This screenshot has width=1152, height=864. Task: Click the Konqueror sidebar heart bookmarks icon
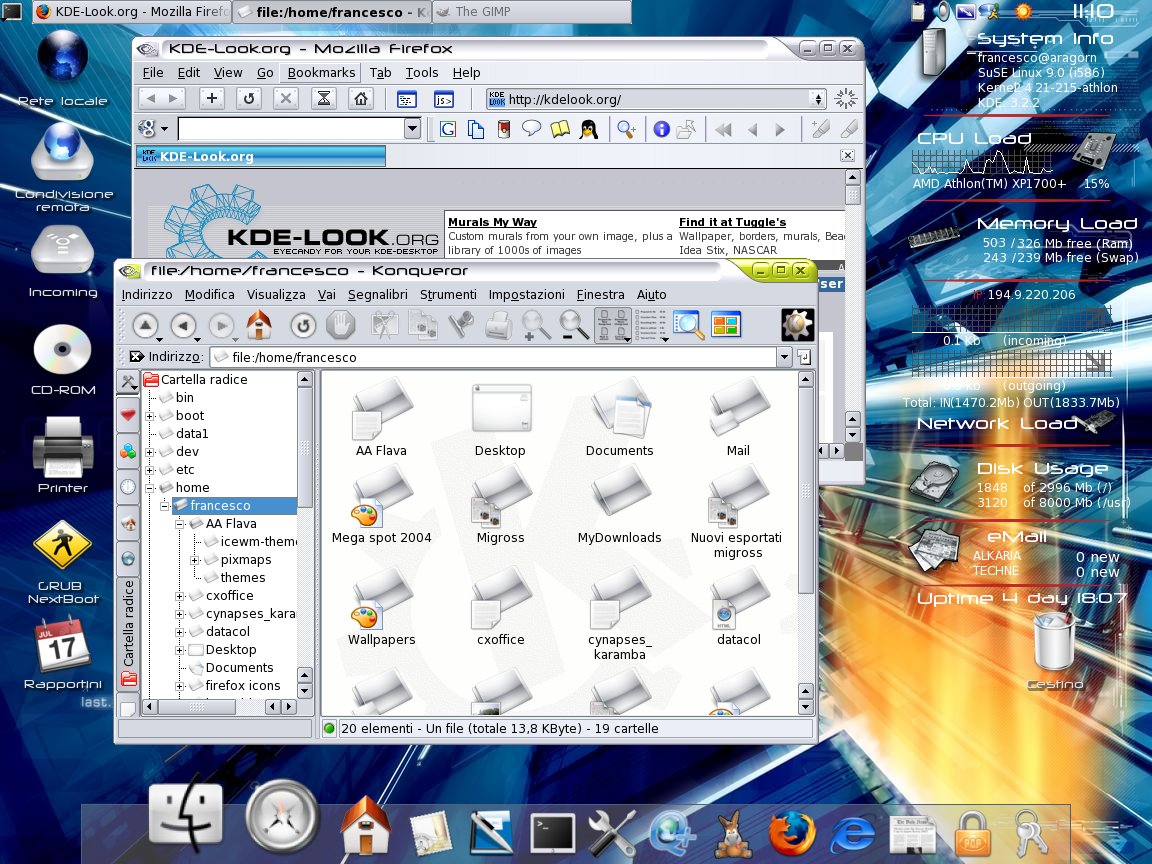tap(128, 416)
